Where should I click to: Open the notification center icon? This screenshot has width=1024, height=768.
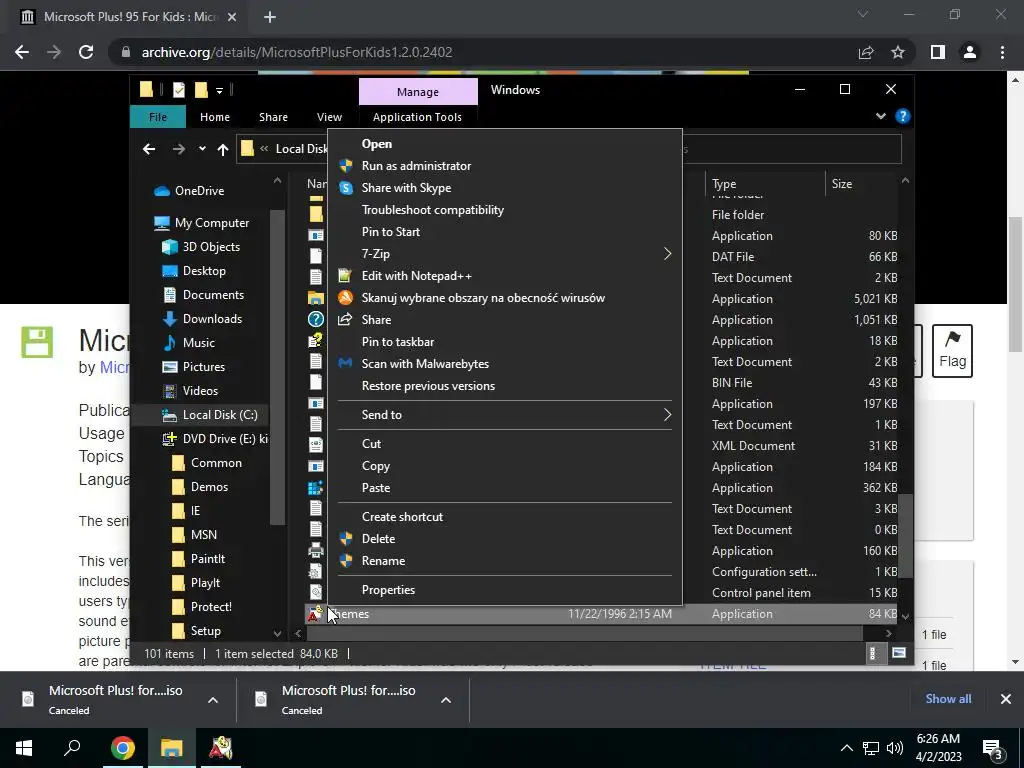click(992, 749)
